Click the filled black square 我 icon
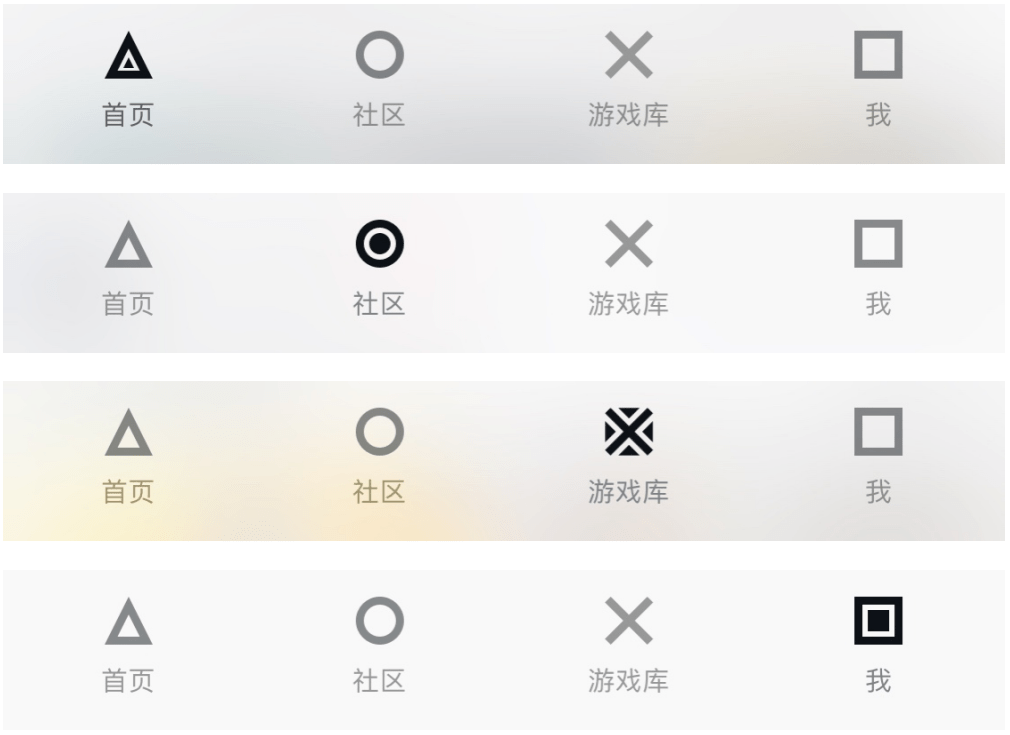The width and height of the screenshot is (1010, 735). (878, 621)
